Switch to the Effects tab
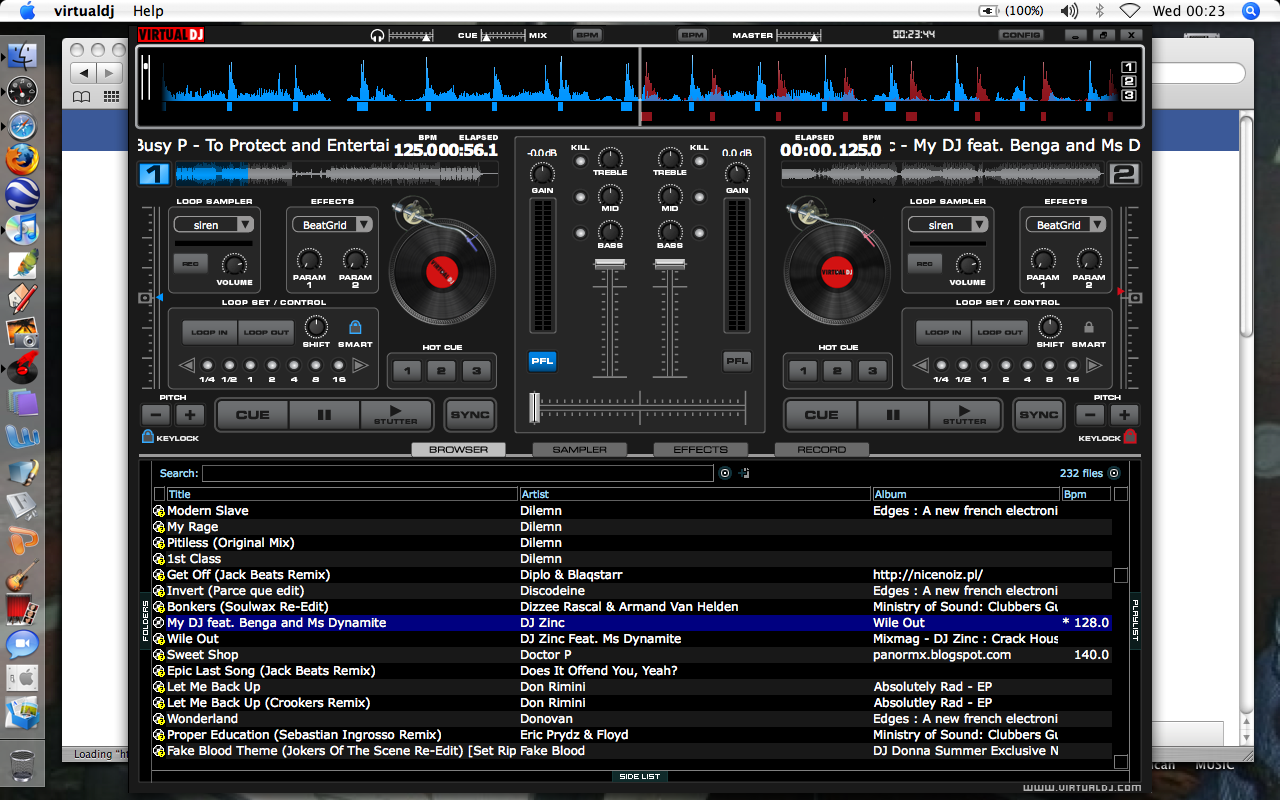The image size is (1280, 800). 700,450
